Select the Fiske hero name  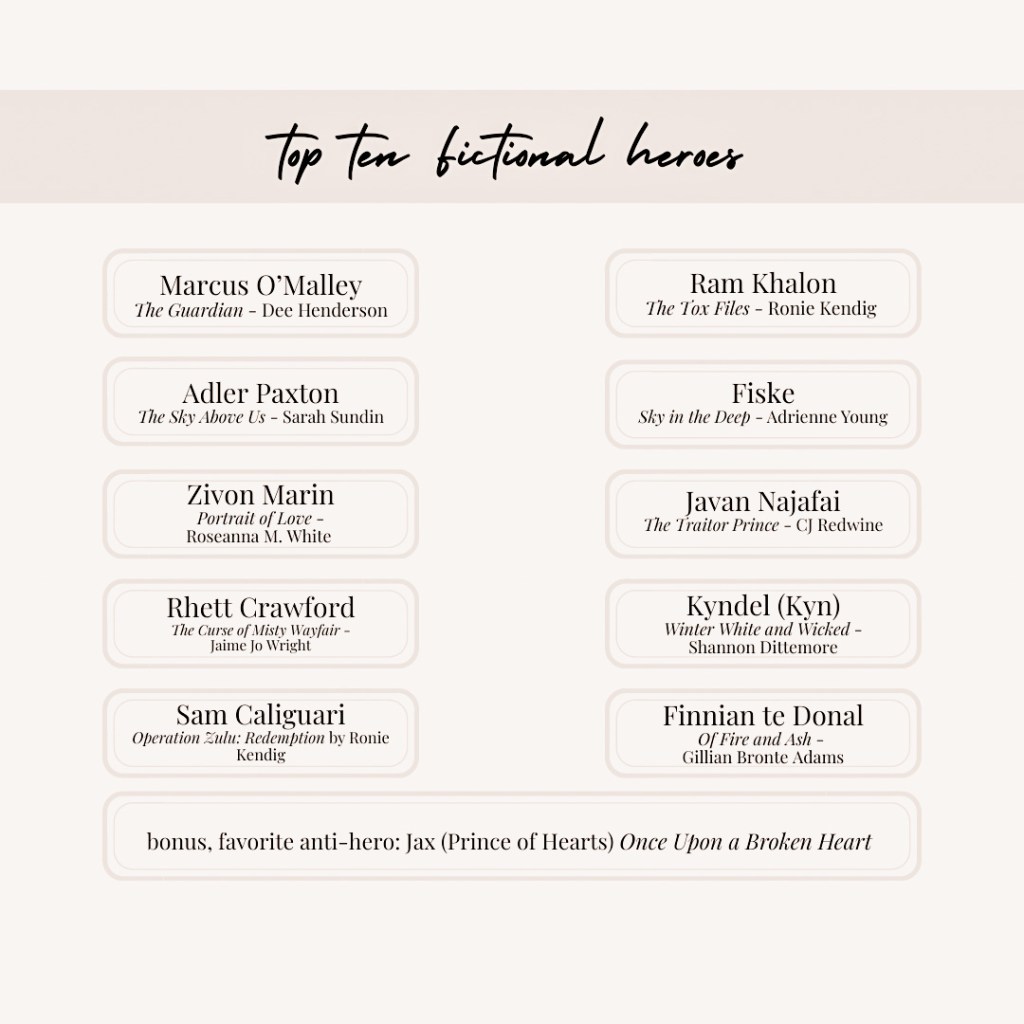click(763, 393)
